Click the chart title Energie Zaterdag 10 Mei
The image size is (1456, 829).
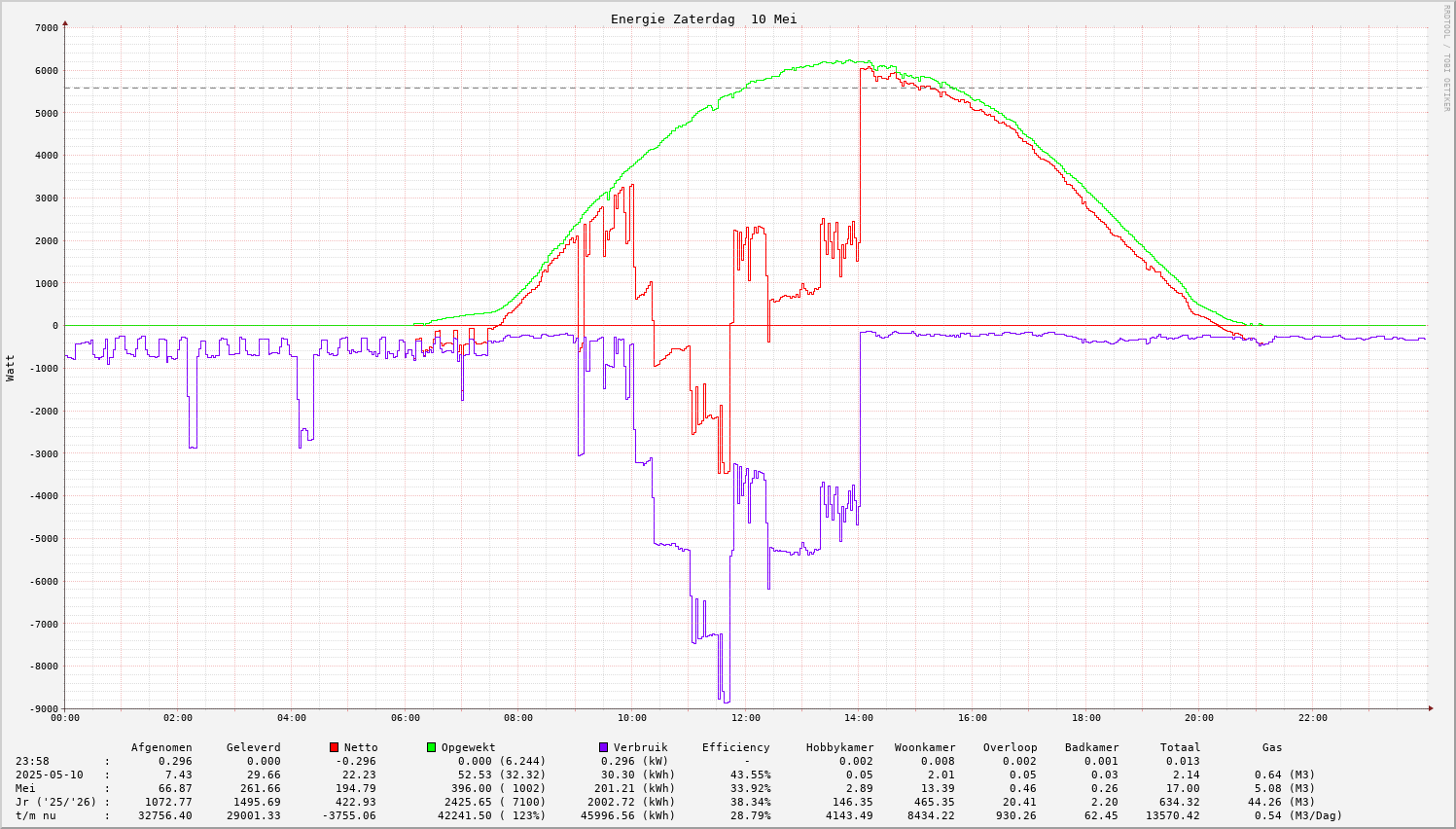[x=703, y=19]
